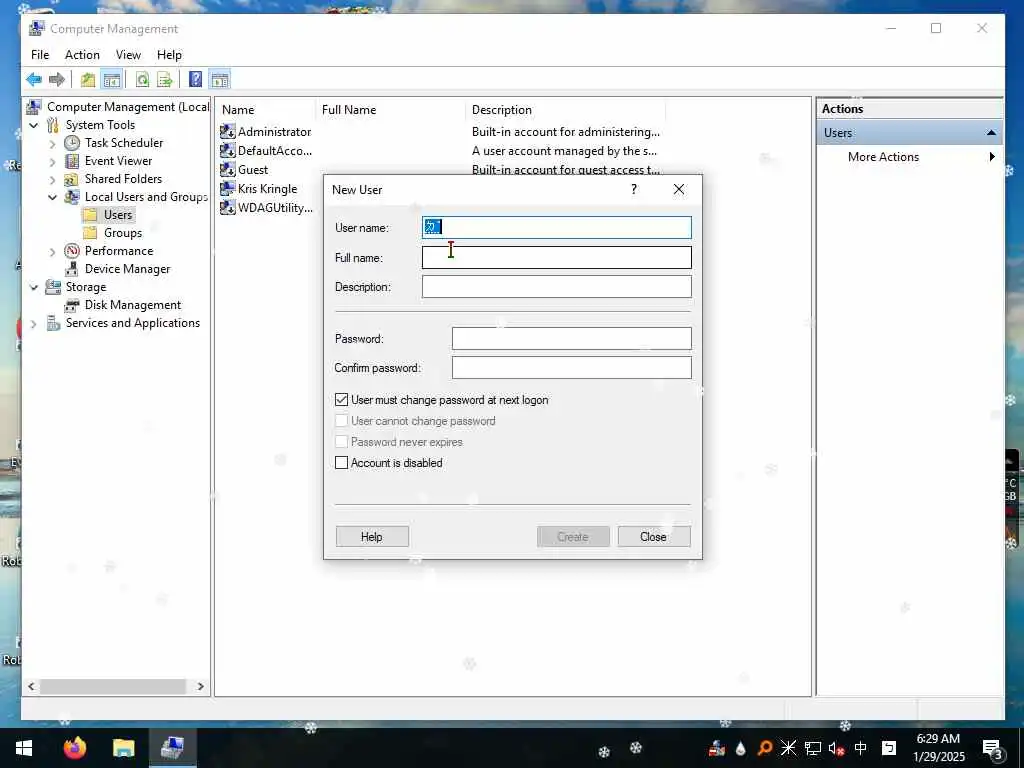
Task: Click the Performance gauge icon
Action: pos(72,251)
